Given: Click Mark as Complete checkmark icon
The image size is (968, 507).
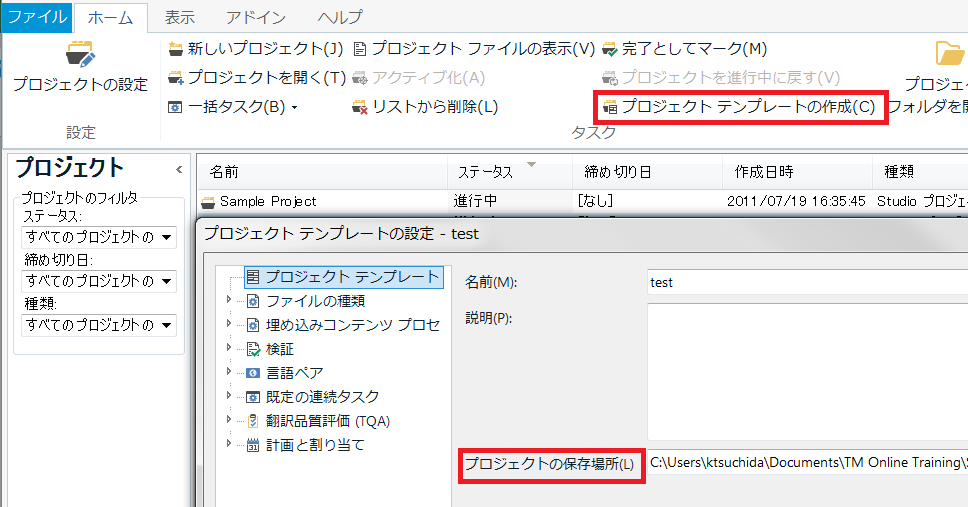Looking at the screenshot, I should coord(610,48).
